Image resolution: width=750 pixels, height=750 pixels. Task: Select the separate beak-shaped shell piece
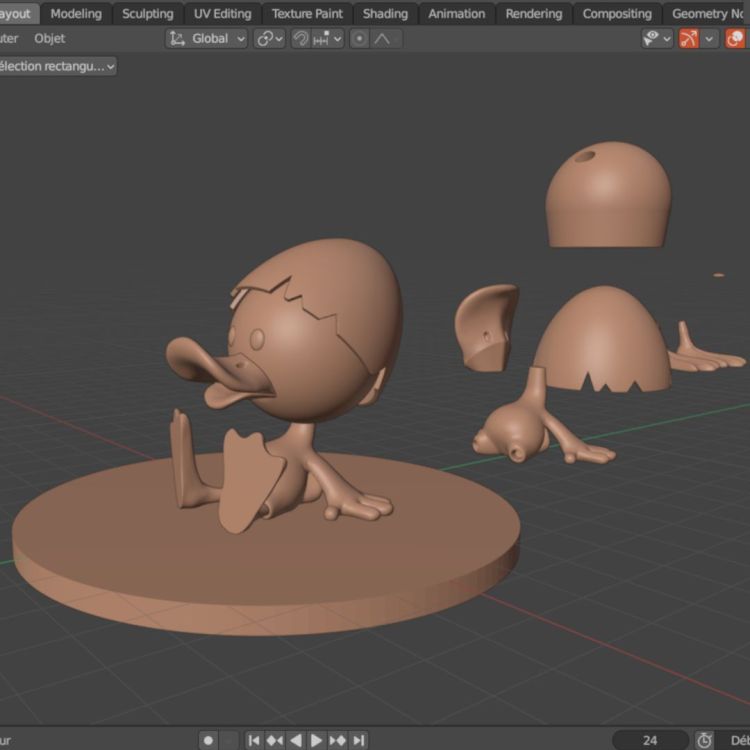[x=486, y=328]
